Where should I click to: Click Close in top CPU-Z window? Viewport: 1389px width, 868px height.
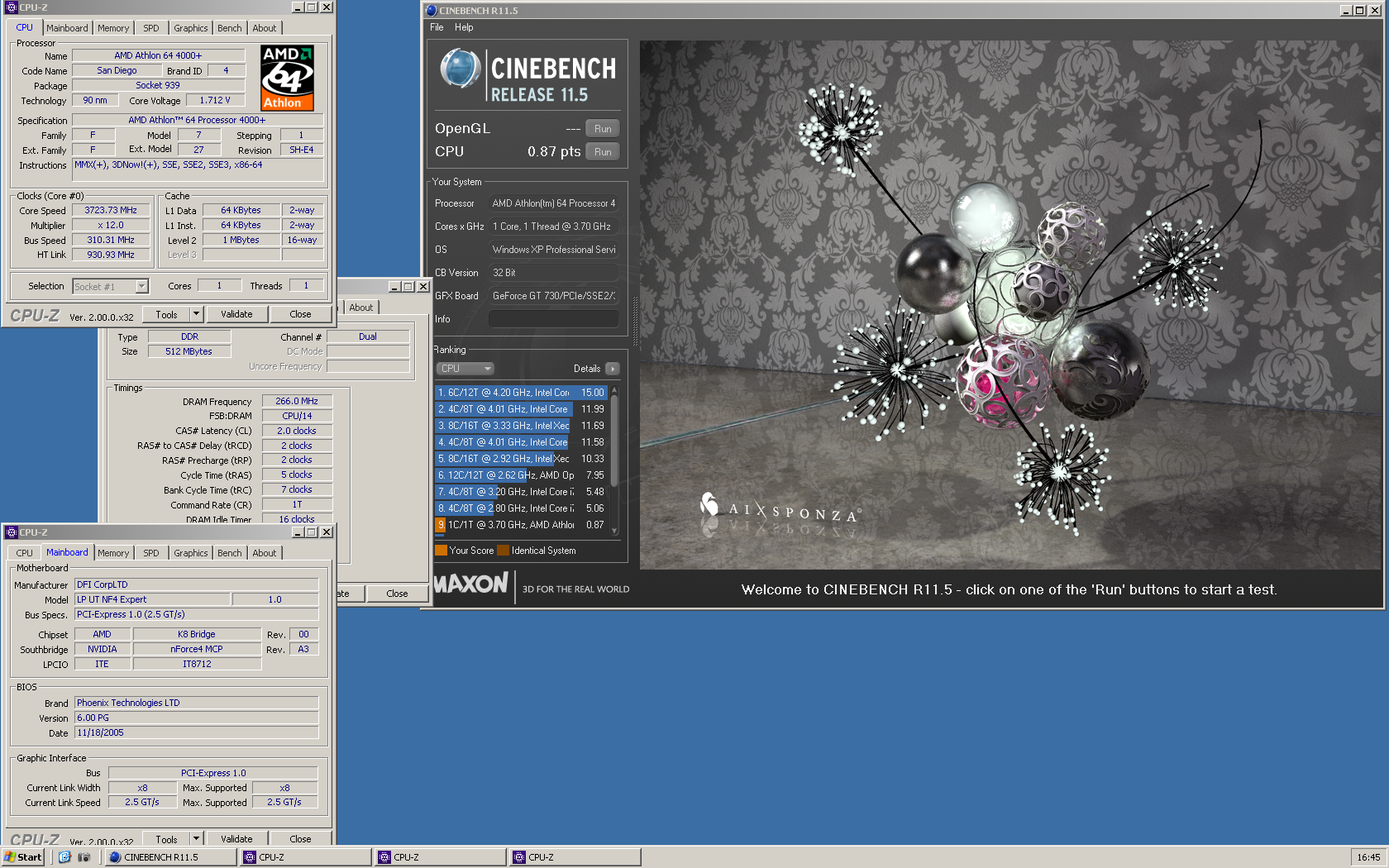click(301, 315)
